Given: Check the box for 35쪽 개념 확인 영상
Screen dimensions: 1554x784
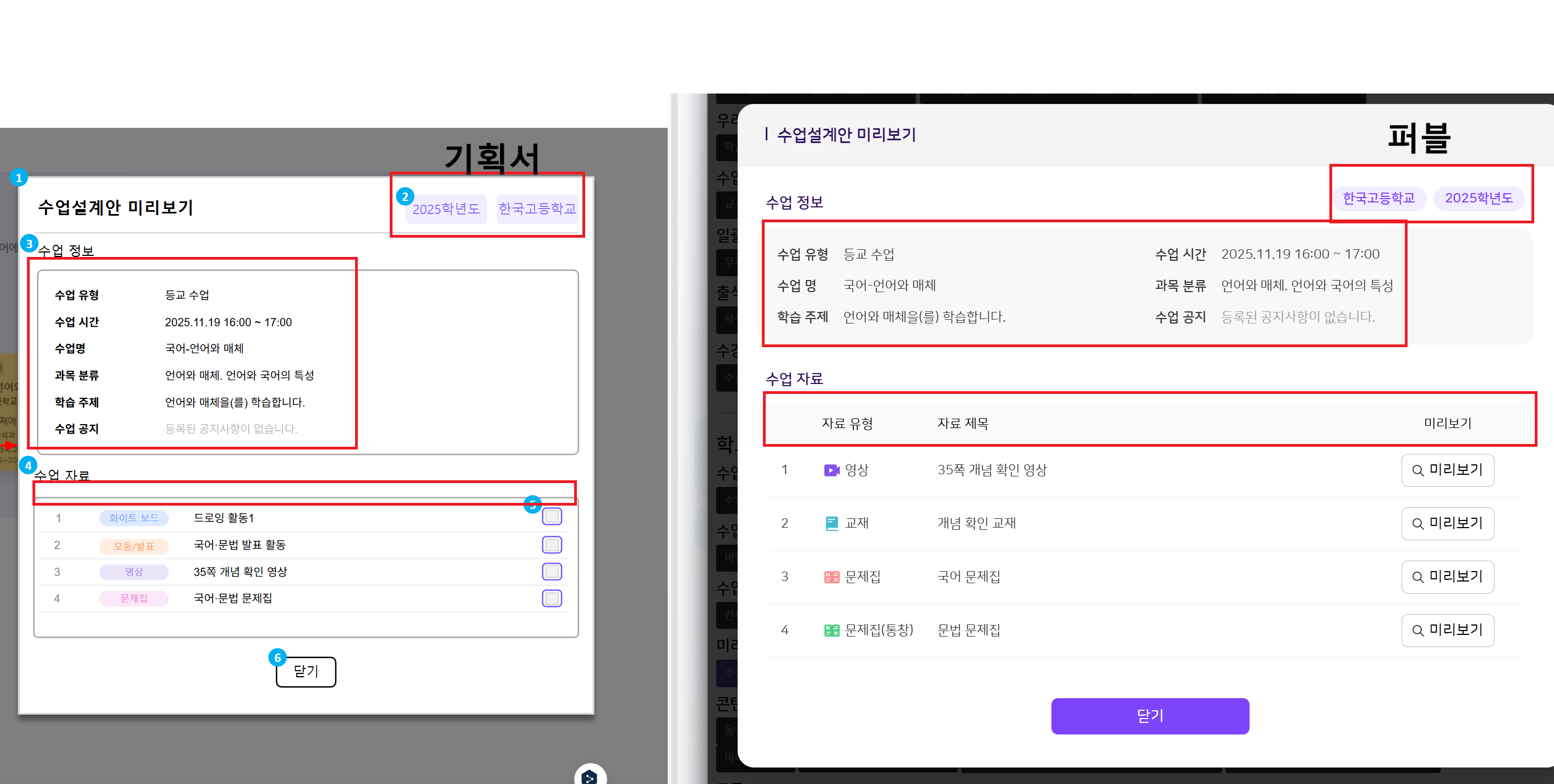Looking at the screenshot, I should tap(552, 572).
